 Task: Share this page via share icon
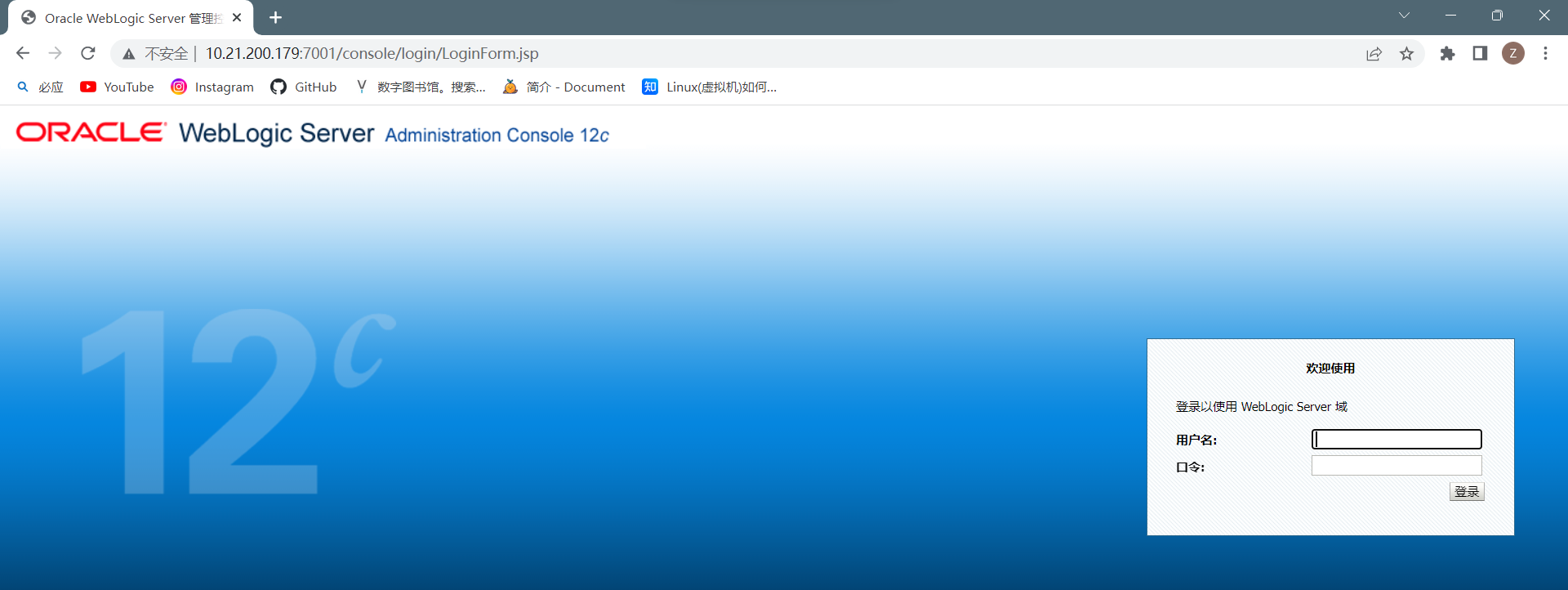[1374, 54]
